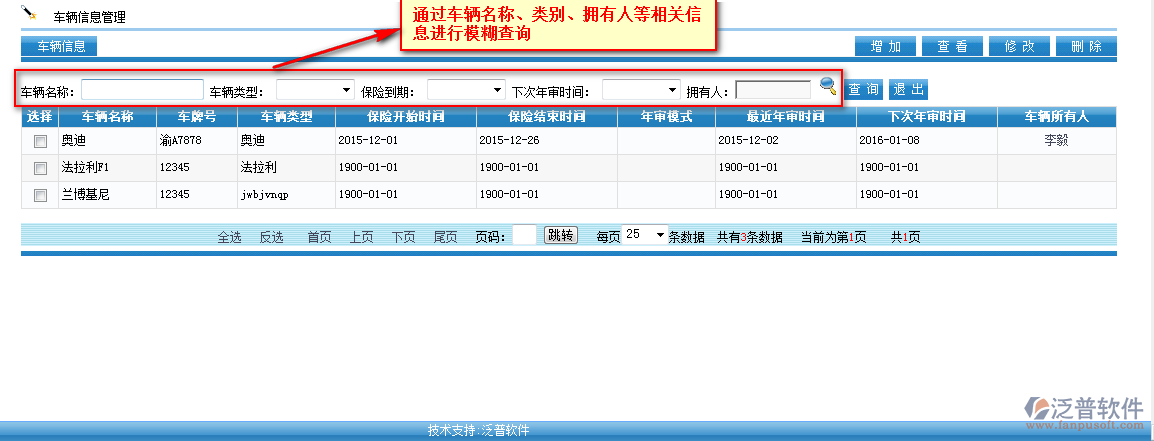Click the date 2015-12-02
The width and height of the screenshot is (1154, 441).
pyautogui.click(x=748, y=140)
